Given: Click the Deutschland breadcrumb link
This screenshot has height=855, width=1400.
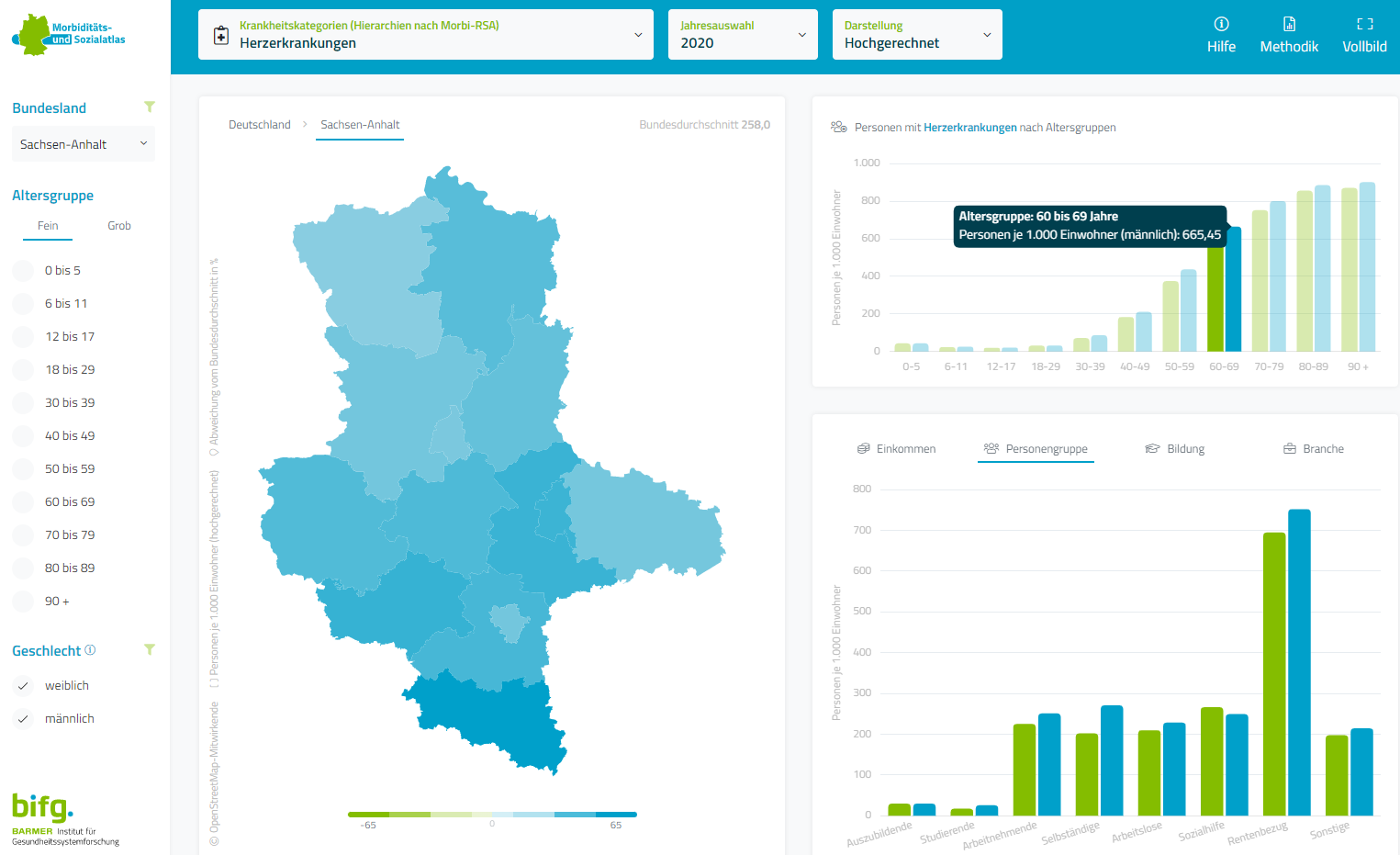Looking at the screenshot, I should click(260, 125).
